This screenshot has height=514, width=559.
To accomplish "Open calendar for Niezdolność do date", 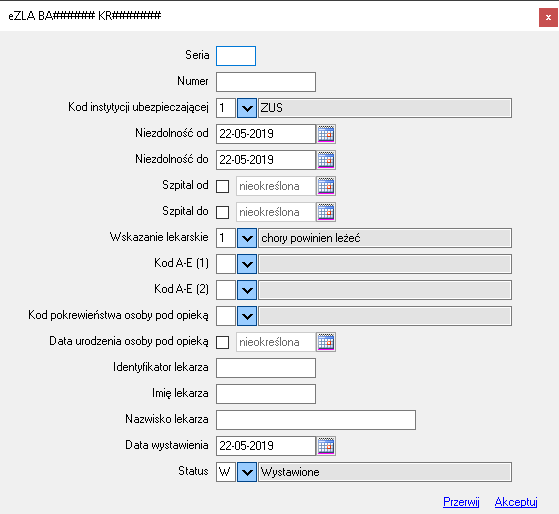I will point(326,160).
